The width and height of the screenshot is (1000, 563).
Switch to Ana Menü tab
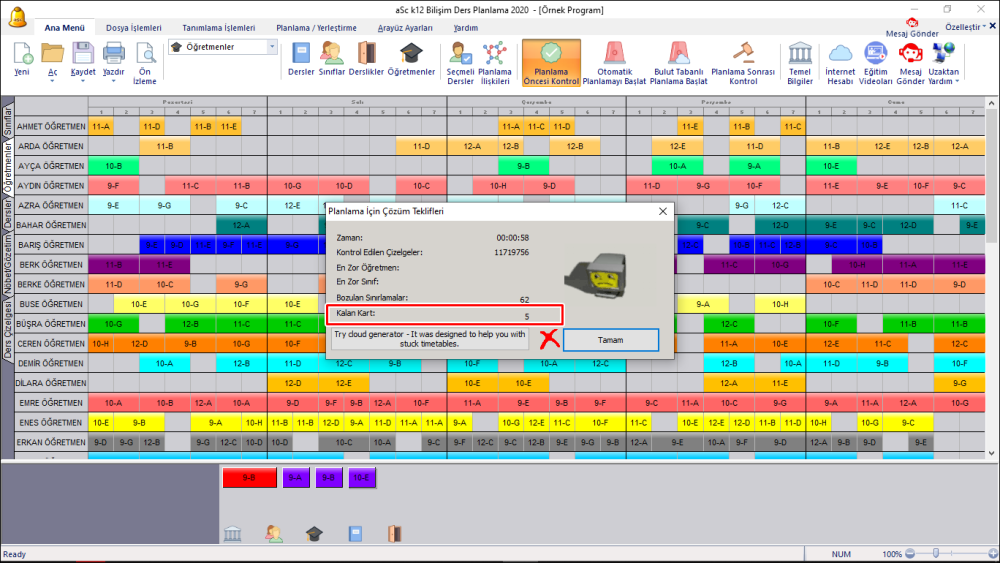coord(64,28)
